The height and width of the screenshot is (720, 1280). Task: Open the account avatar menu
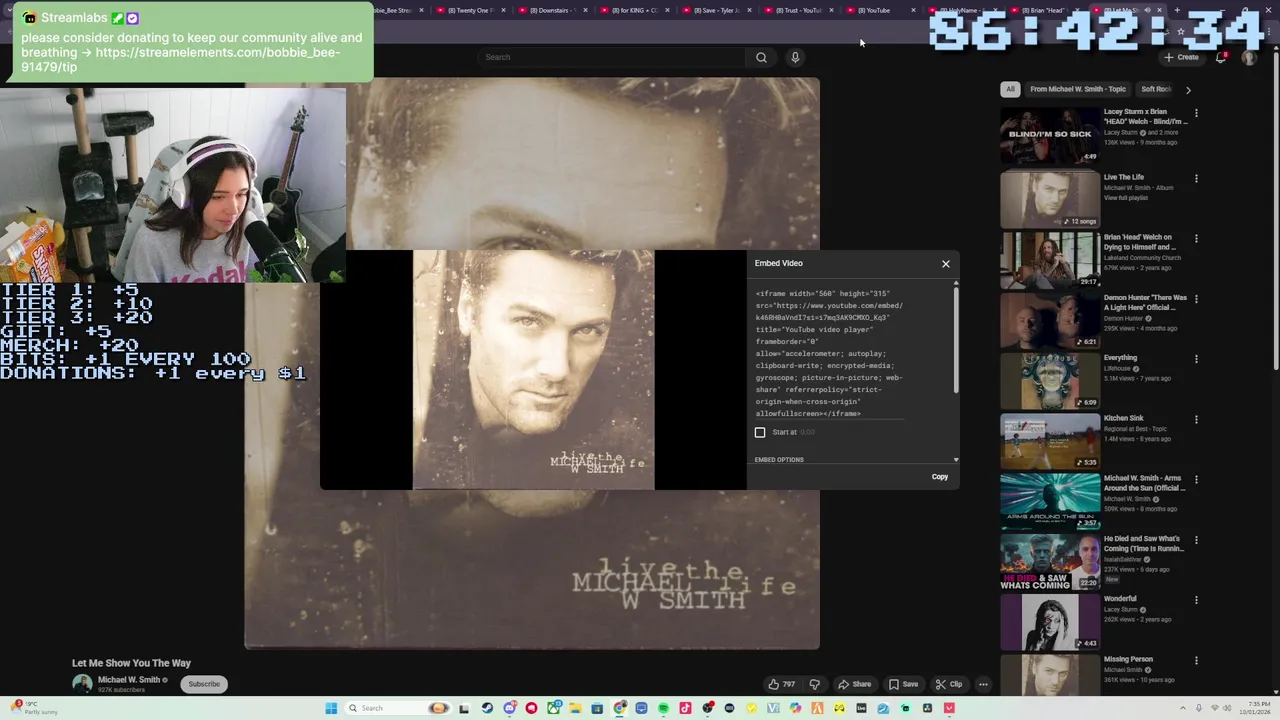(1248, 57)
